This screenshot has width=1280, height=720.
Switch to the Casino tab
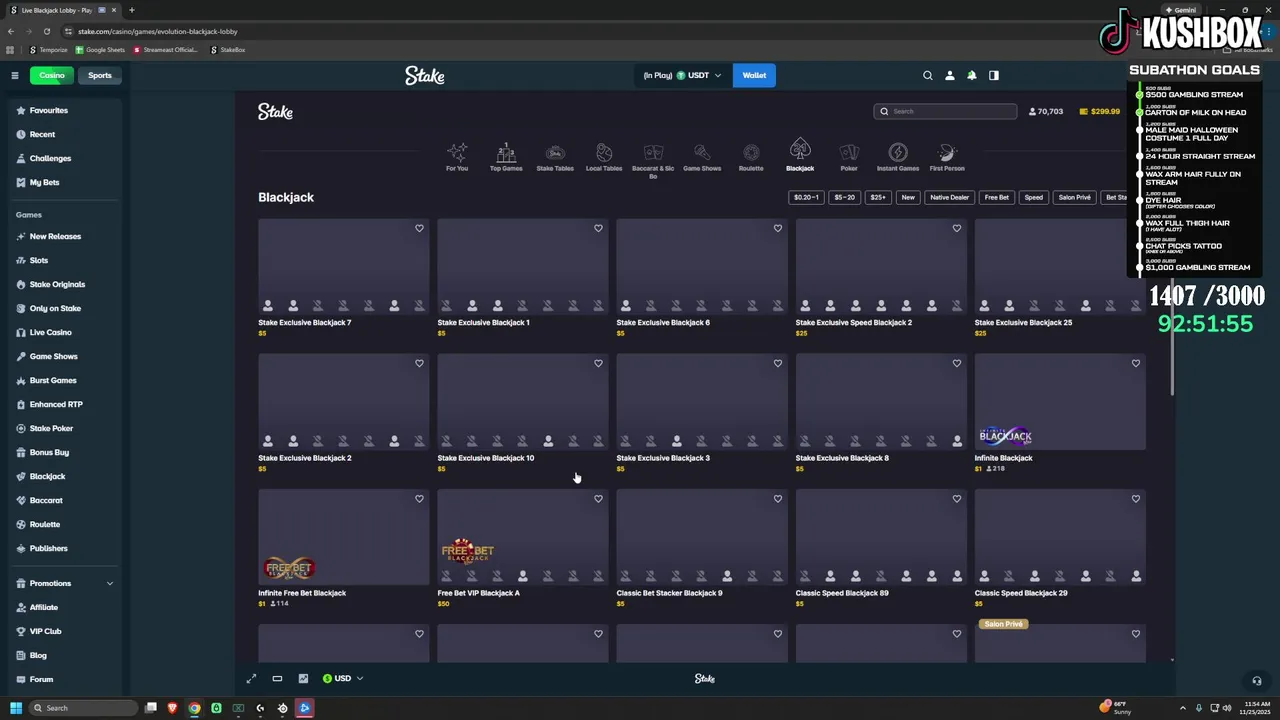[52, 75]
